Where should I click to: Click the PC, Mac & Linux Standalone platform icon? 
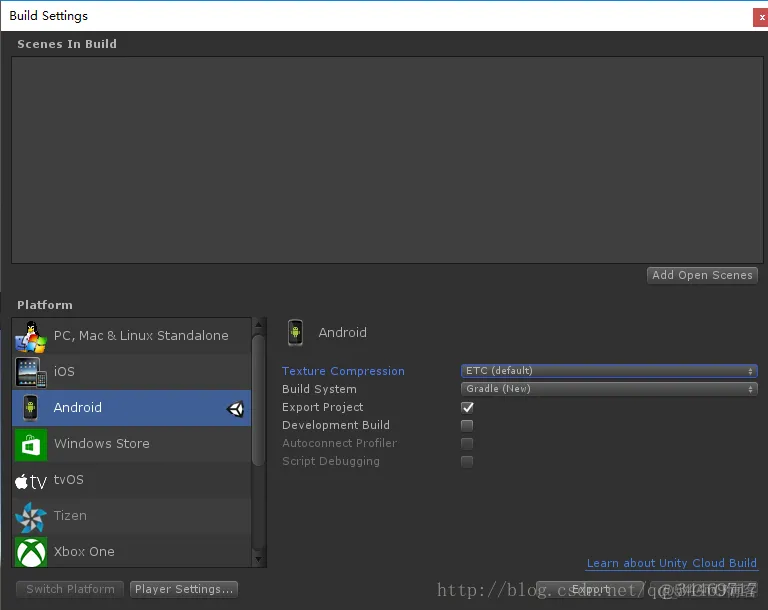30,337
